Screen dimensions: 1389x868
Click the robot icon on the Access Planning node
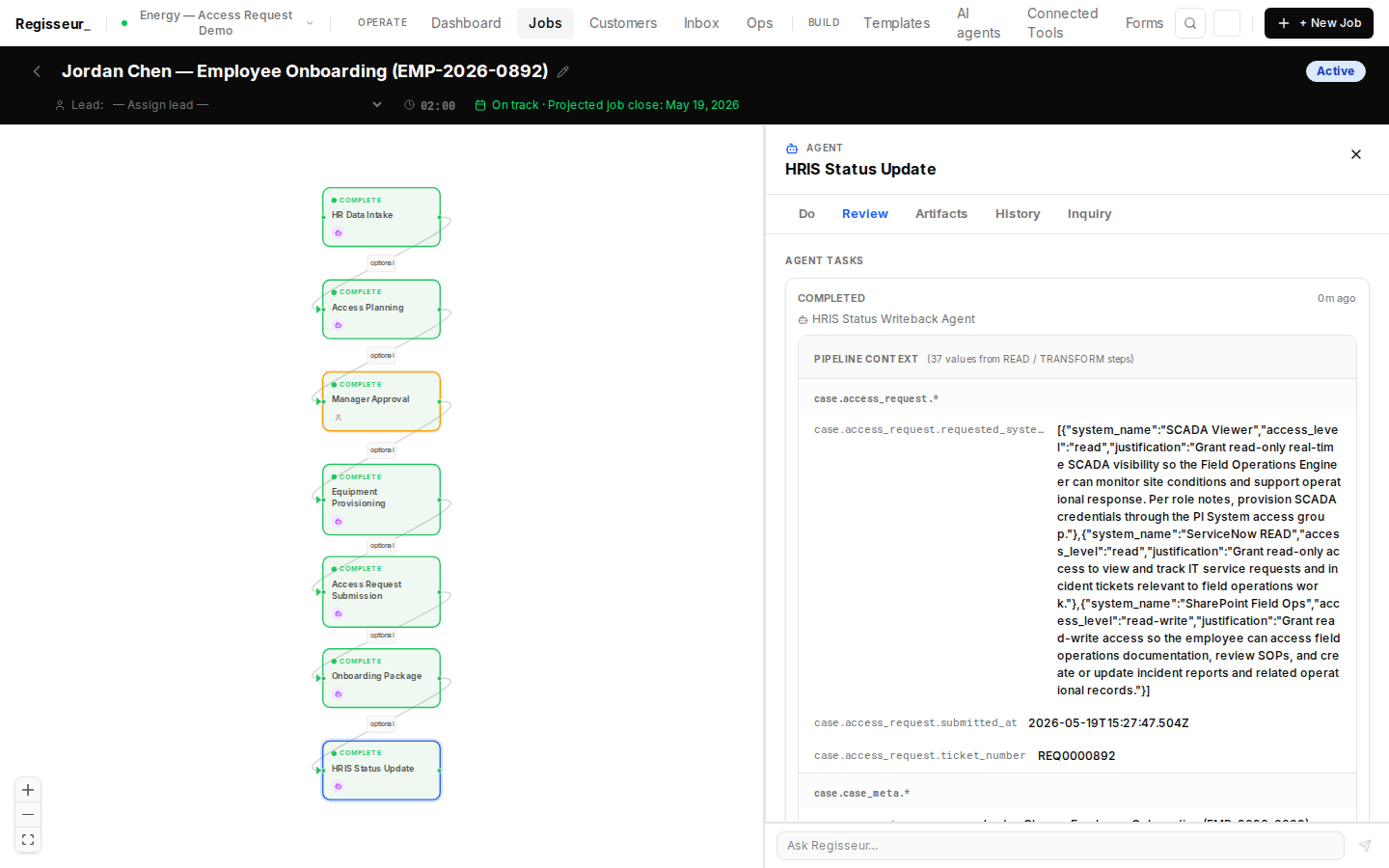point(339,325)
